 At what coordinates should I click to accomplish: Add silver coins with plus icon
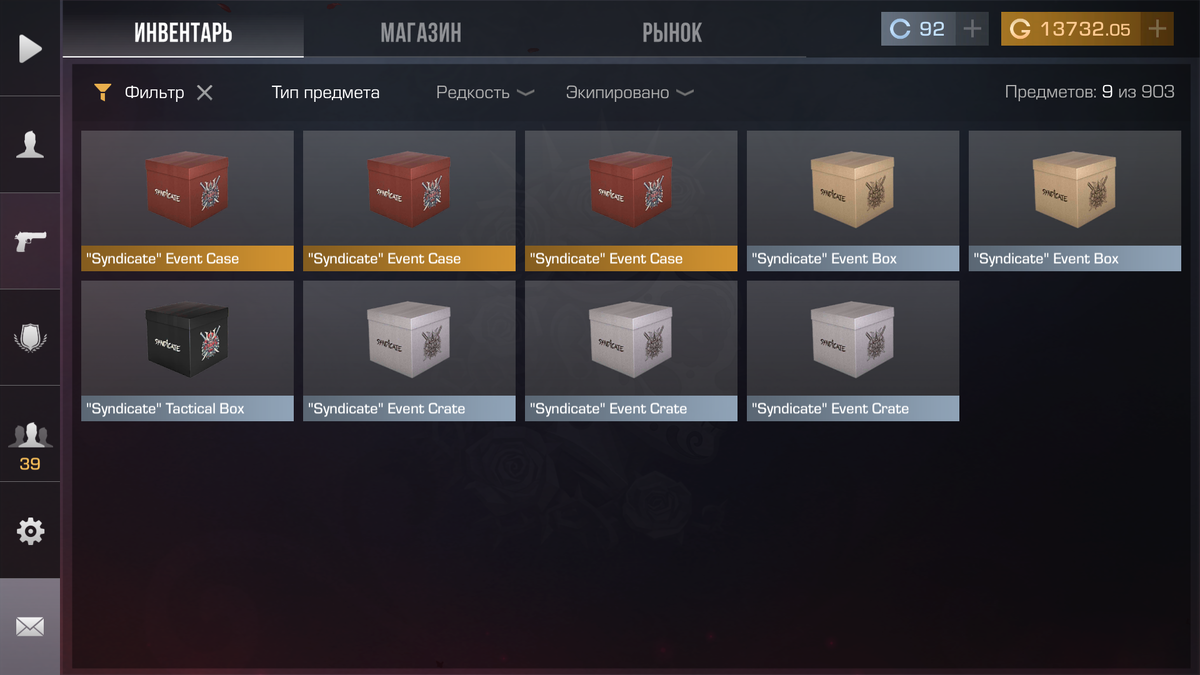972,29
